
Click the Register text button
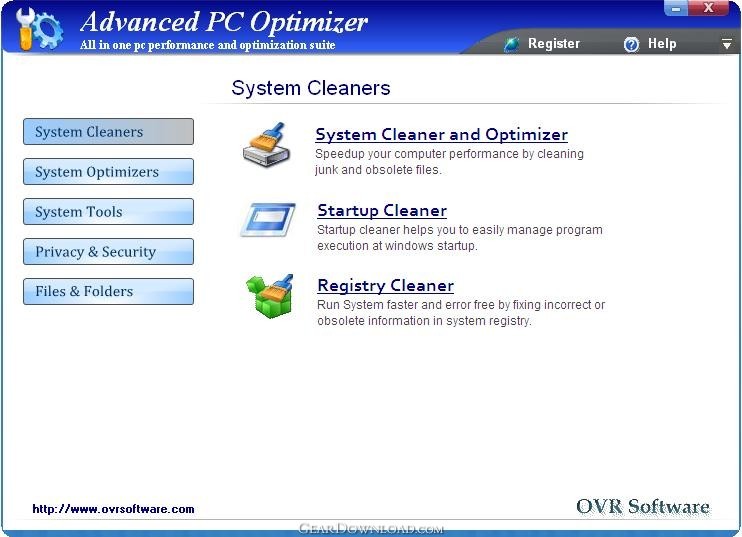(x=554, y=44)
